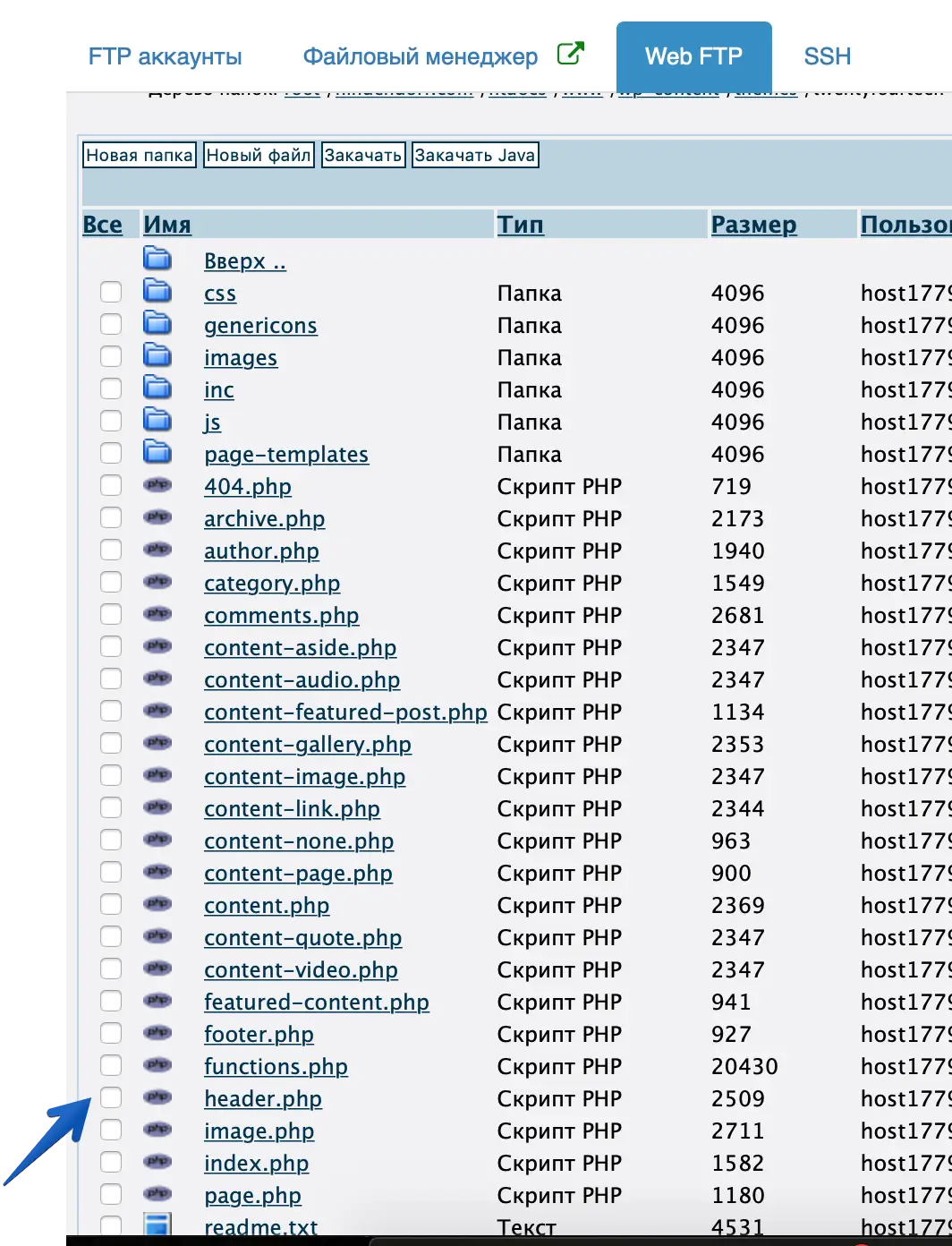Click the images folder icon
952x1246 pixels.
click(157, 355)
